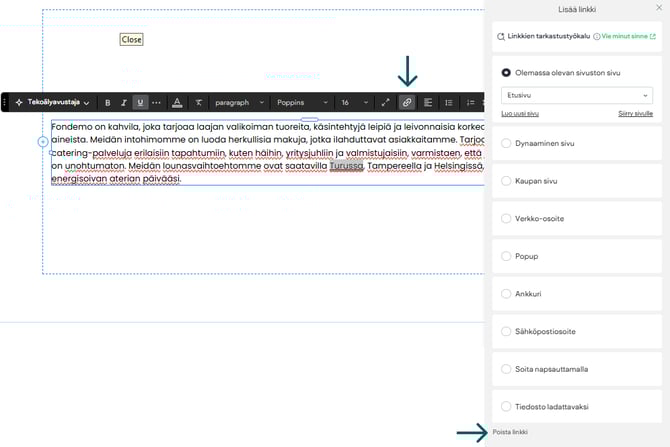Select the Sähköpostiosoite radio option
The height and width of the screenshot is (447, 670).
pyautogui.click(x=506, y=331)
